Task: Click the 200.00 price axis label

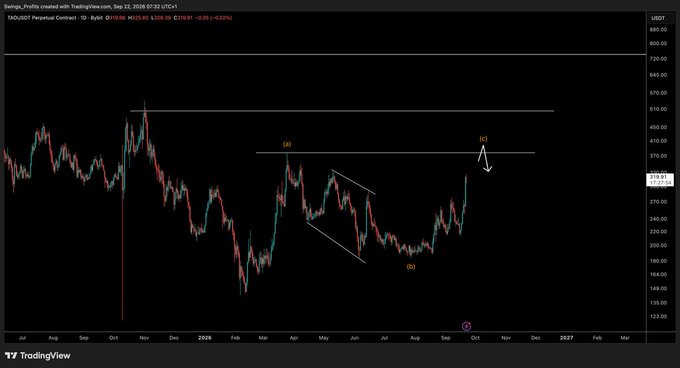Action: 658,245
